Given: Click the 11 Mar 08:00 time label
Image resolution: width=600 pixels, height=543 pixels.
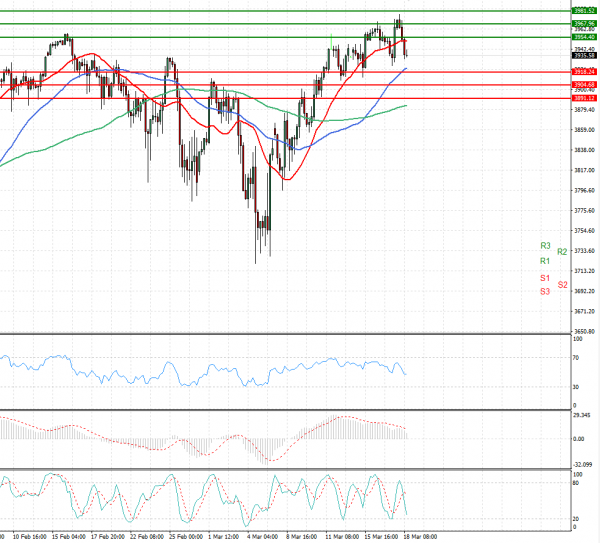Looking at the screenshot, I should coord(342,537).
